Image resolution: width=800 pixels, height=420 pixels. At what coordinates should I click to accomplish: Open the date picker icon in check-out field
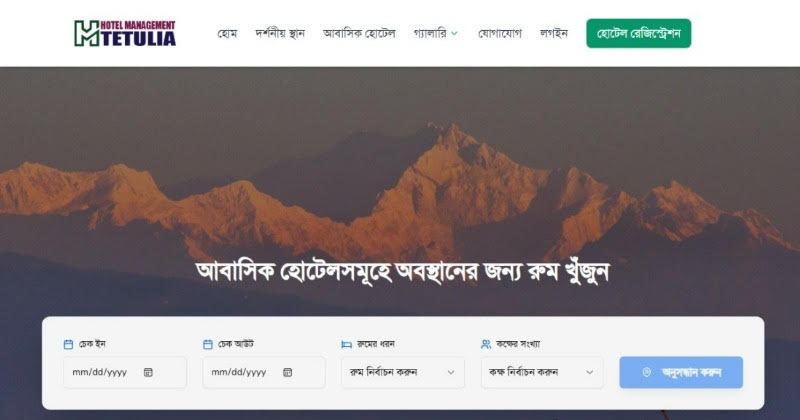pos(287,372)
